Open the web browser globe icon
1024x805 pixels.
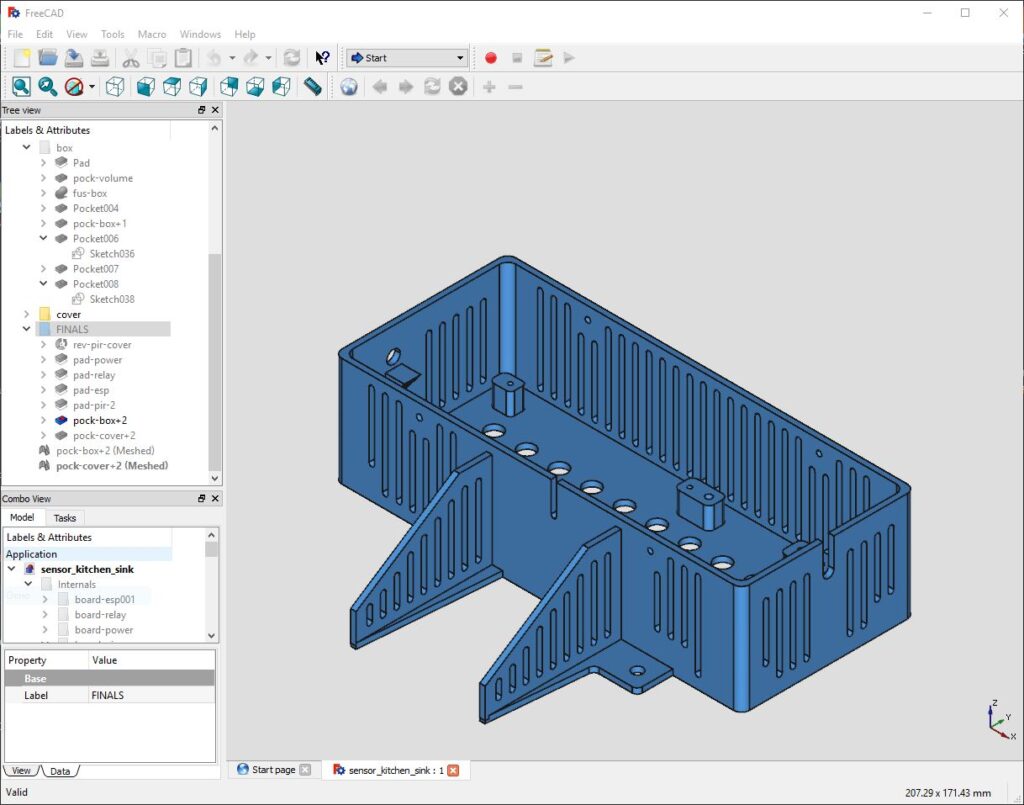(349, 86)
